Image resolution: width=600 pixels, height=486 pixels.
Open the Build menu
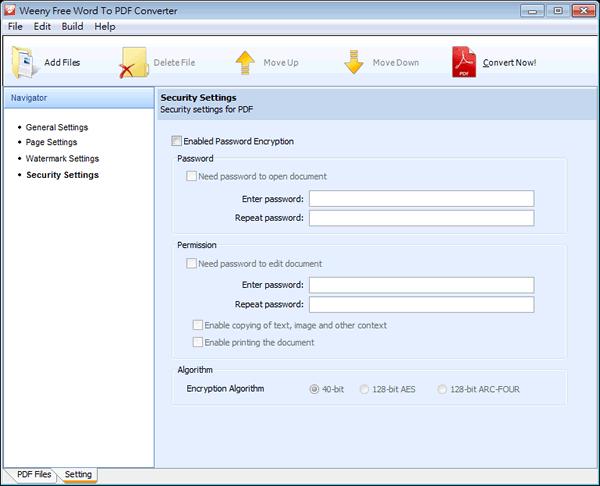tap(72, 26)
